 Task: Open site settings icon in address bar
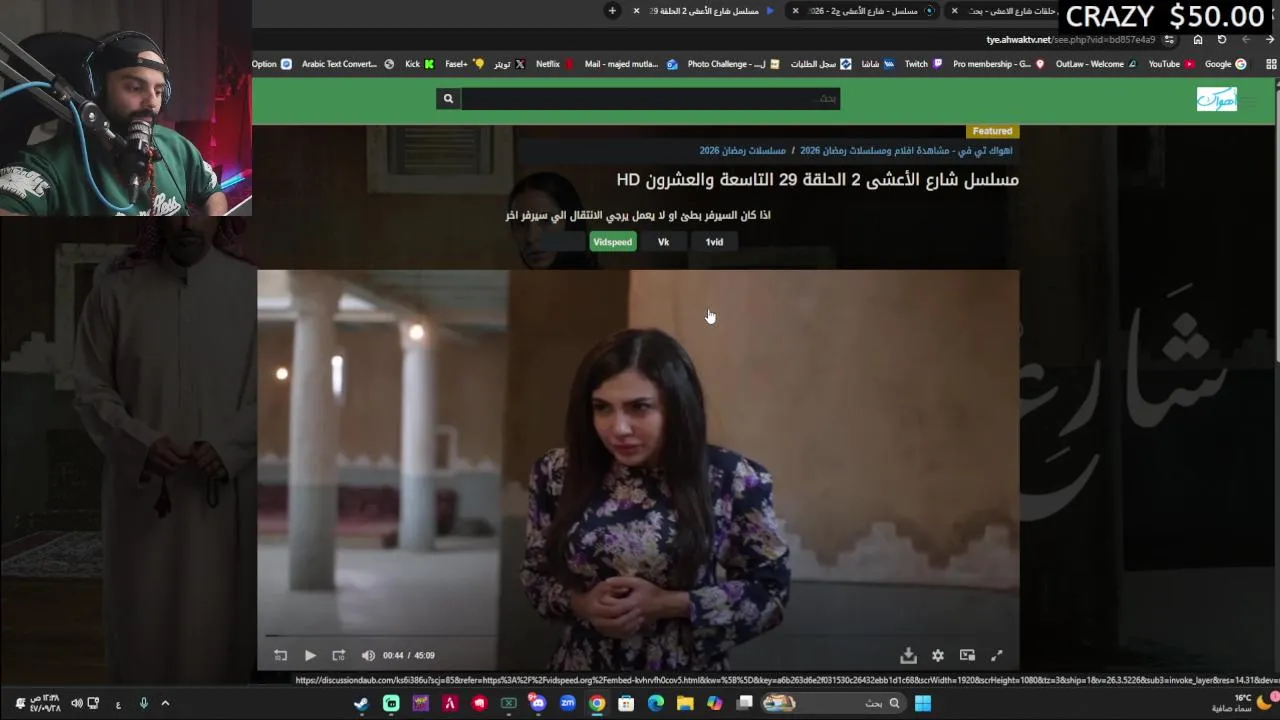pyautogui.click(x=1169, y=40)
